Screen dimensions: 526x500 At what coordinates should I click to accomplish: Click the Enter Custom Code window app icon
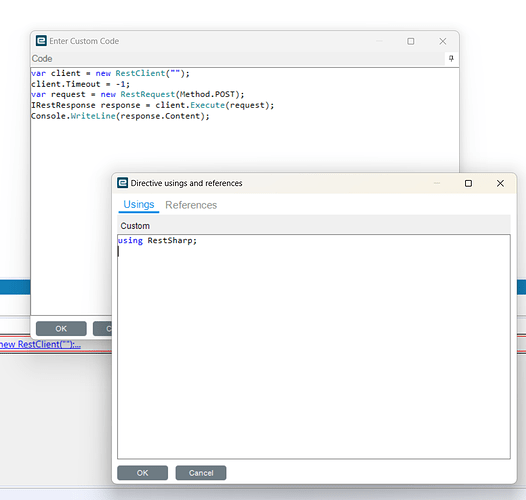[41, 41]
